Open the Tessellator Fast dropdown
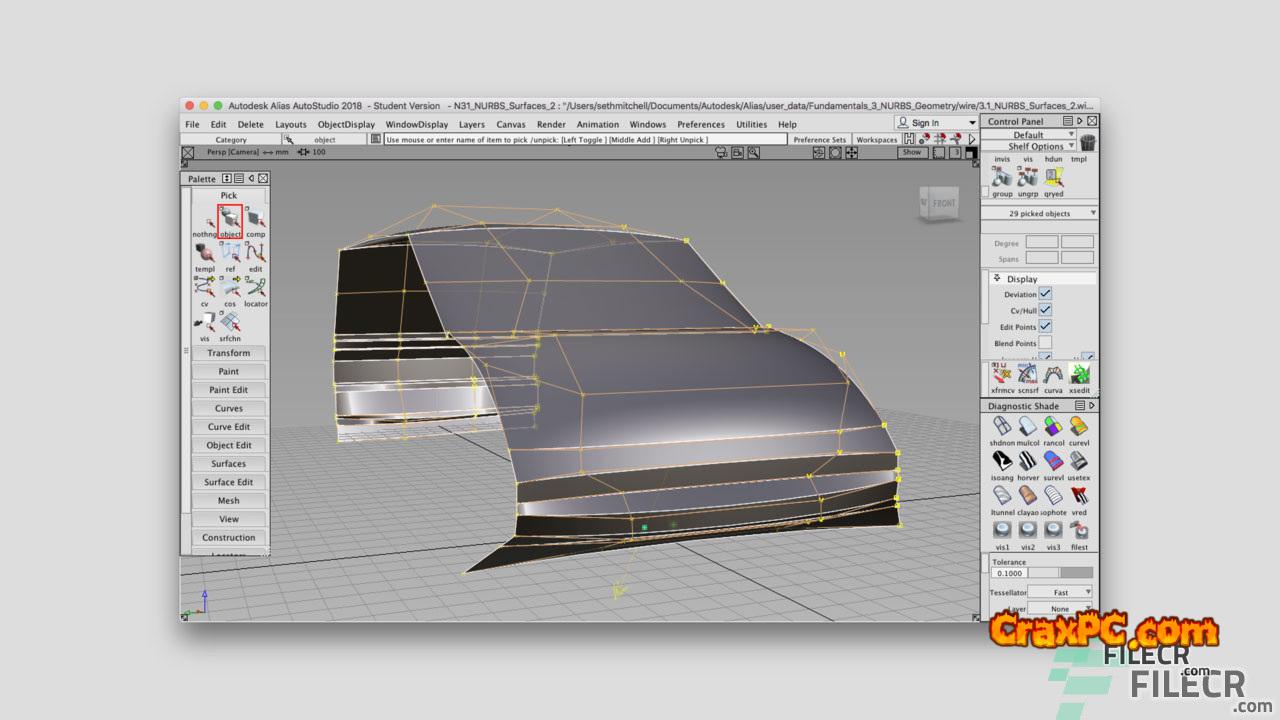 click(1061, 592)
